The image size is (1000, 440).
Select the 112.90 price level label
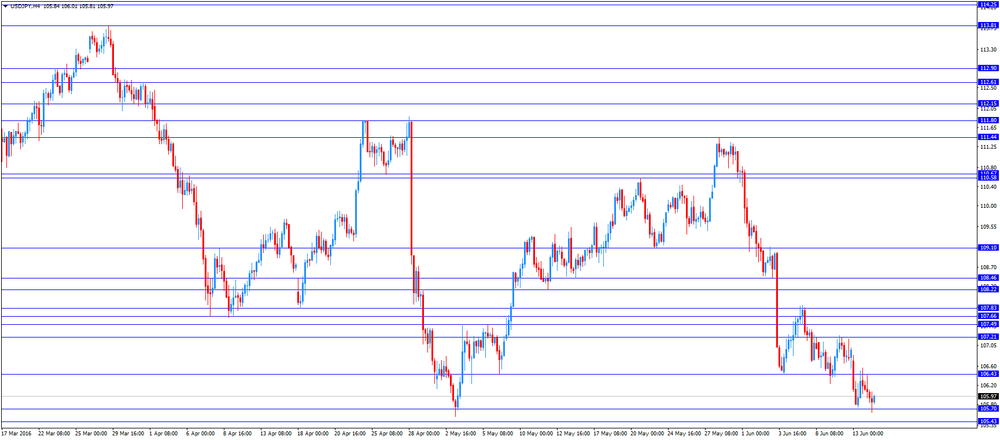click(x=989, y=68)
